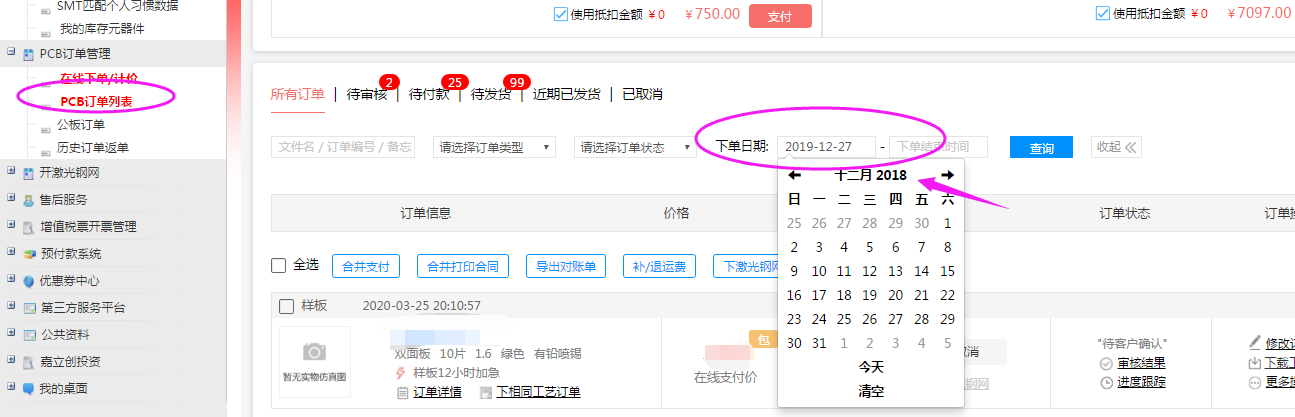Go to previous month in calendar

[795, 175]
